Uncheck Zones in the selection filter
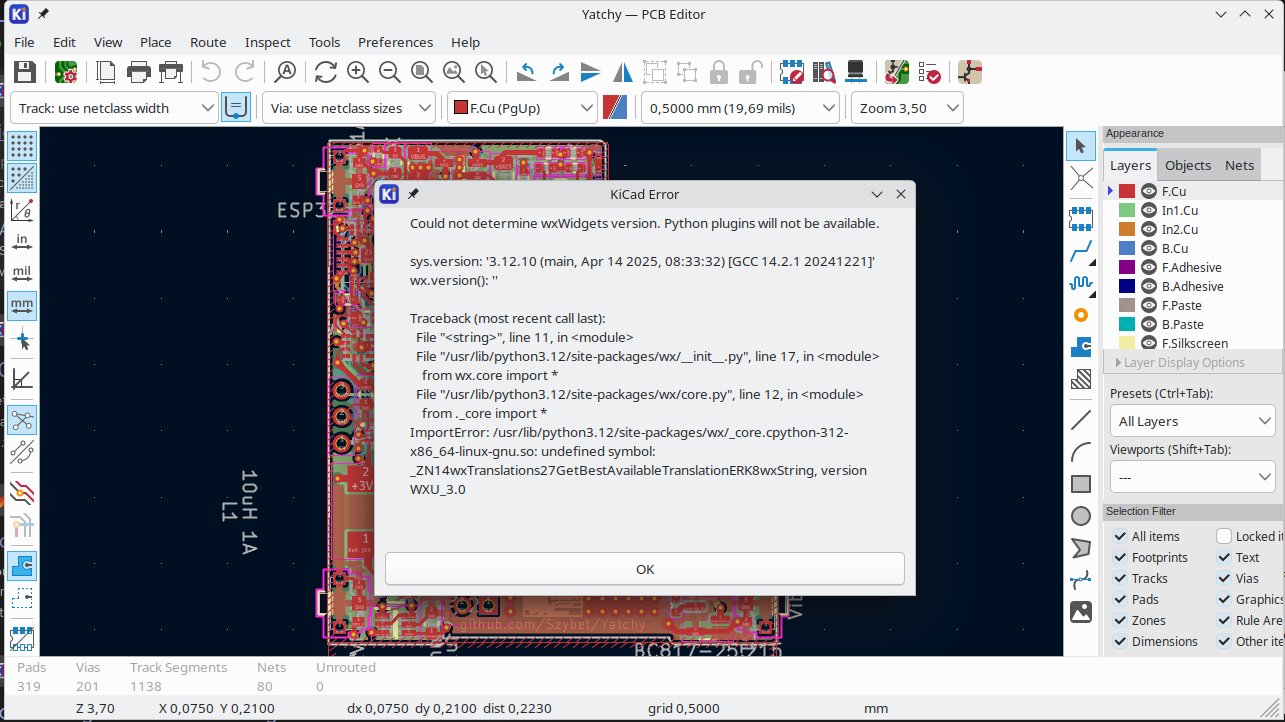Image resolution: width=1285 pixels, height=722 pixels. click(x=1119, y=620)
